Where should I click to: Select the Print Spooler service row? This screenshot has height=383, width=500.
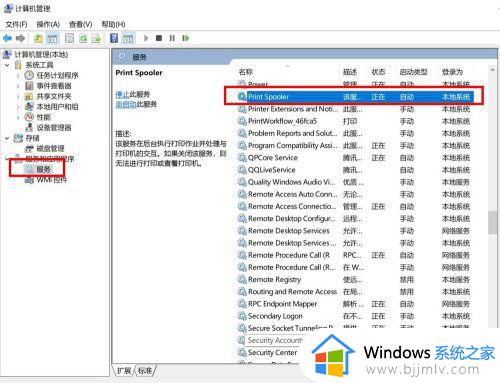354,97
